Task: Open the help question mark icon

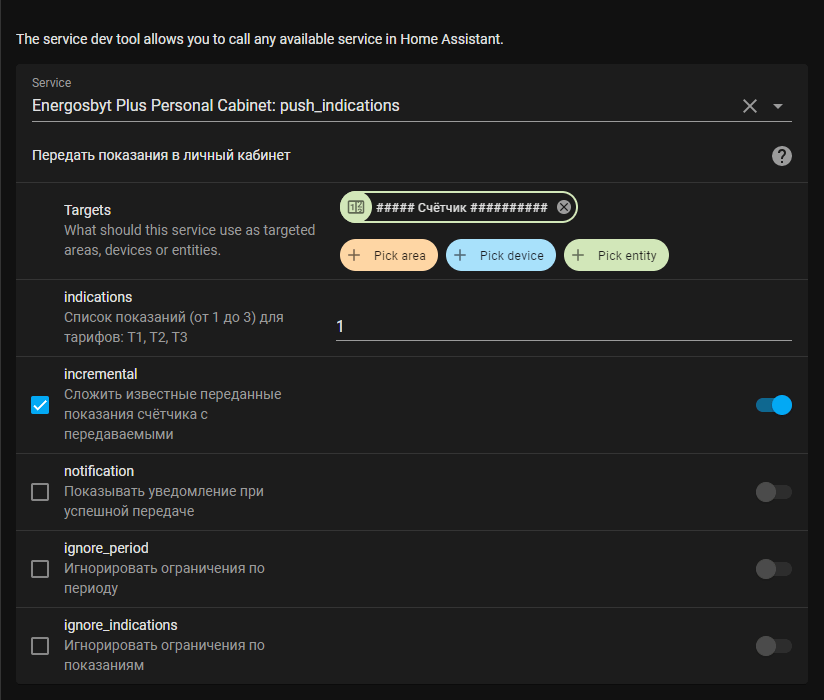Action: (781, 156)
